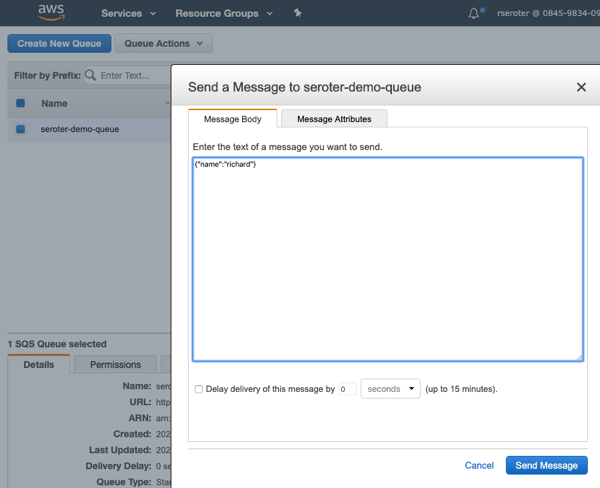Image resolution: width=600 pixels, height=488 pixels.
Task: Choose delay unit from seconds dropdown
Action: pos(390,389)
